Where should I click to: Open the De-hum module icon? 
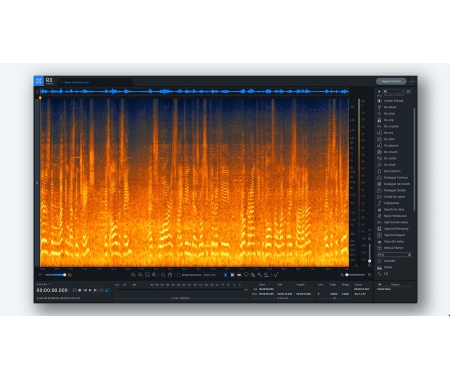coord(379,139)
